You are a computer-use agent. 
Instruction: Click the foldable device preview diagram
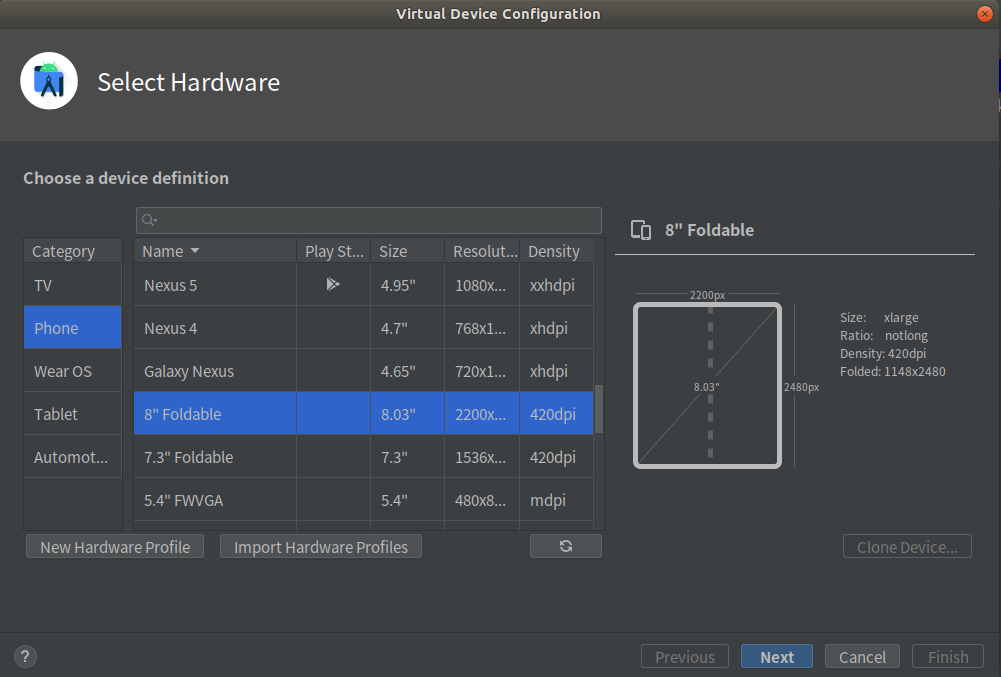tap(707, 385)
